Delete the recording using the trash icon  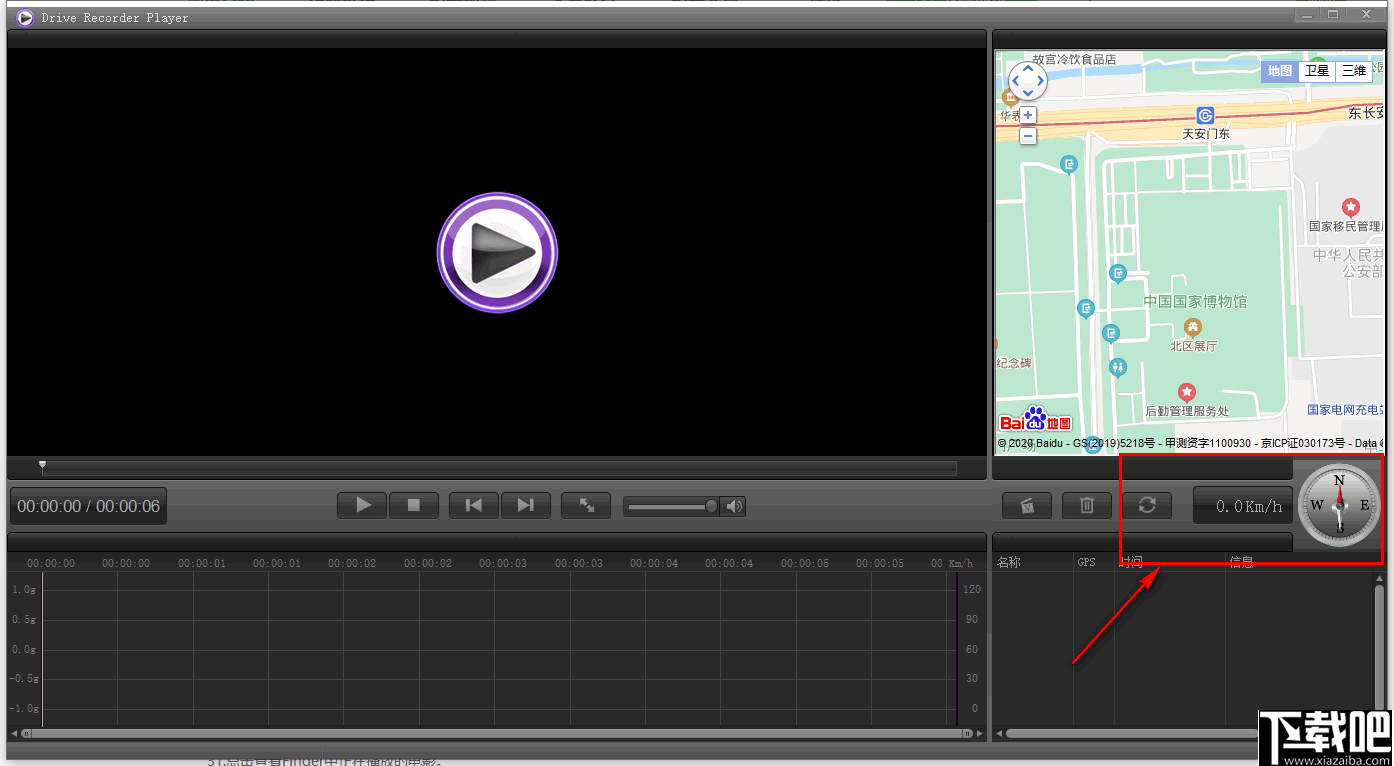[x=1086, y=505]
